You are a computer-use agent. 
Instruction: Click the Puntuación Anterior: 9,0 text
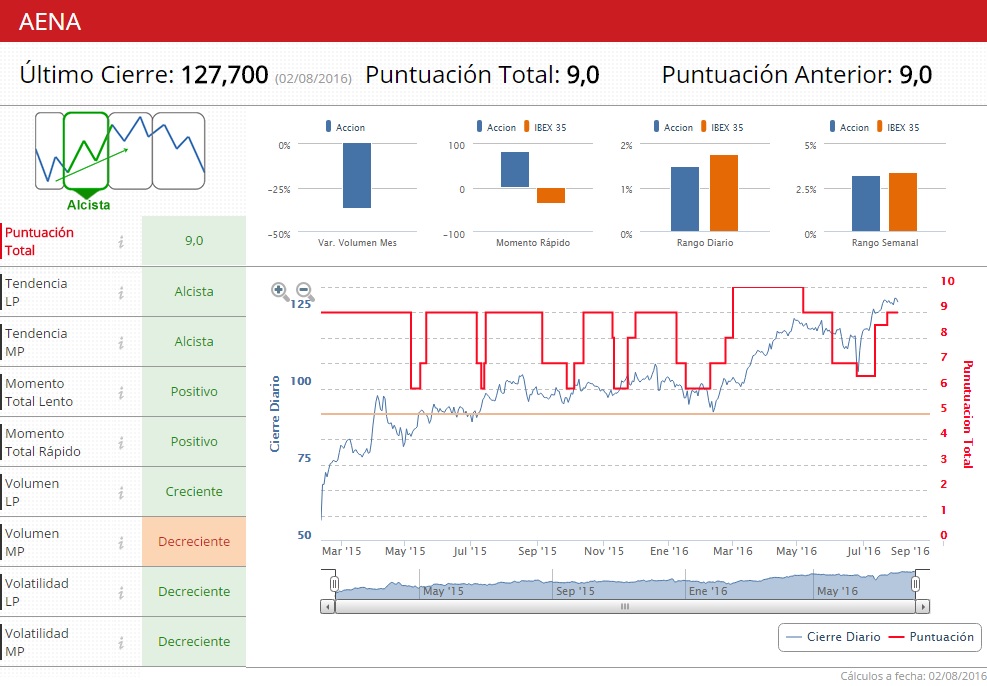[x=797, y=75]
